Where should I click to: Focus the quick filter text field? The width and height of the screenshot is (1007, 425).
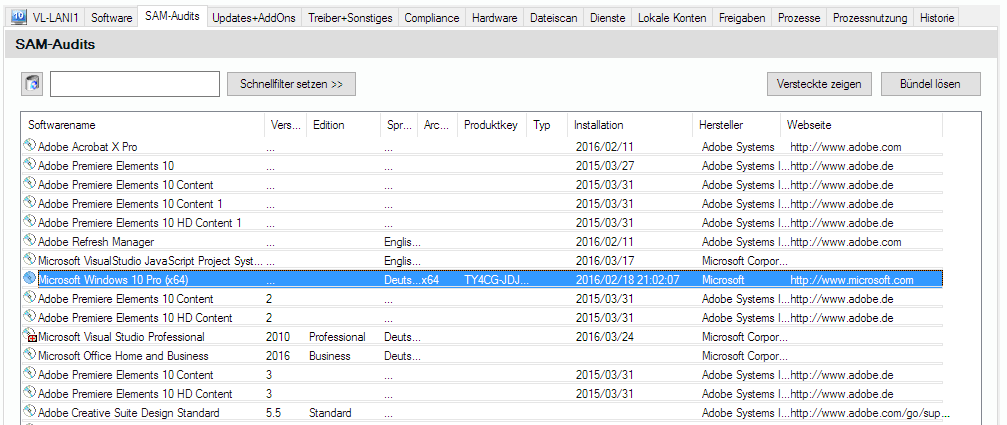coord(135,84)
